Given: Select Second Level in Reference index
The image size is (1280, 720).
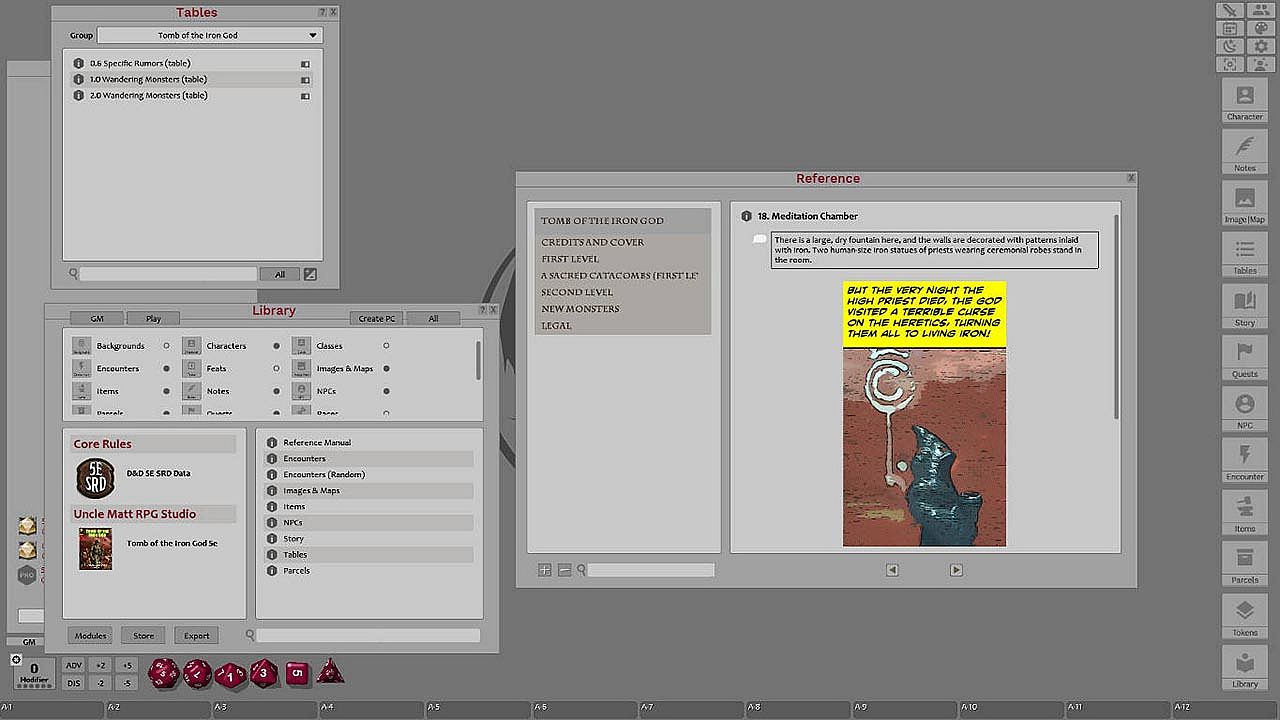Looking at the screenshot, I should coord(577,292).
